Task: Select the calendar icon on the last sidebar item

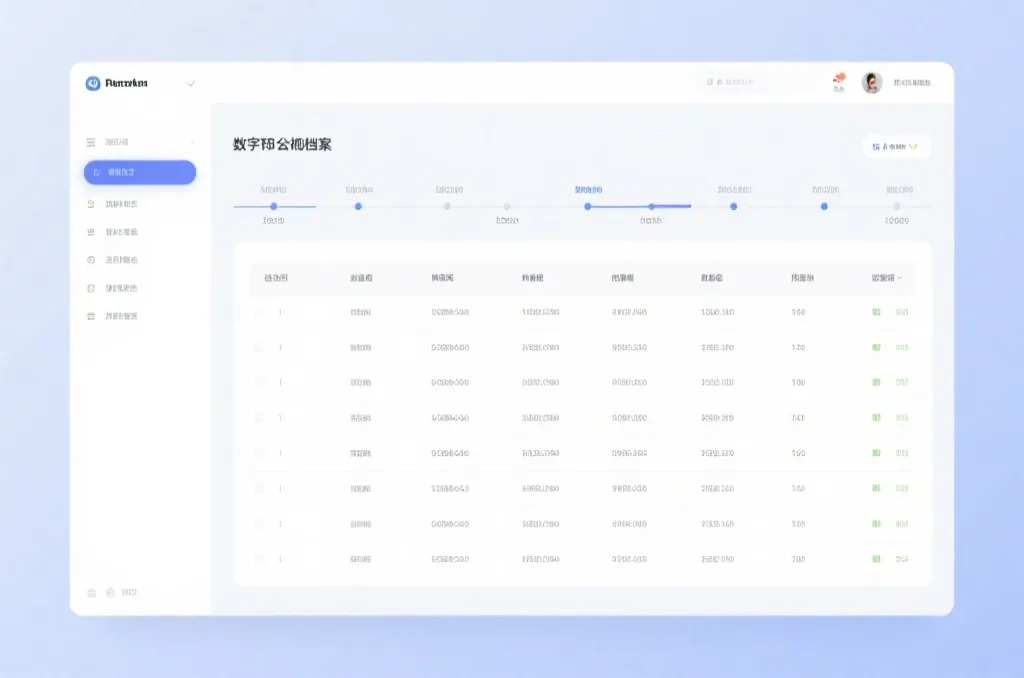Action: pos(91,315)
